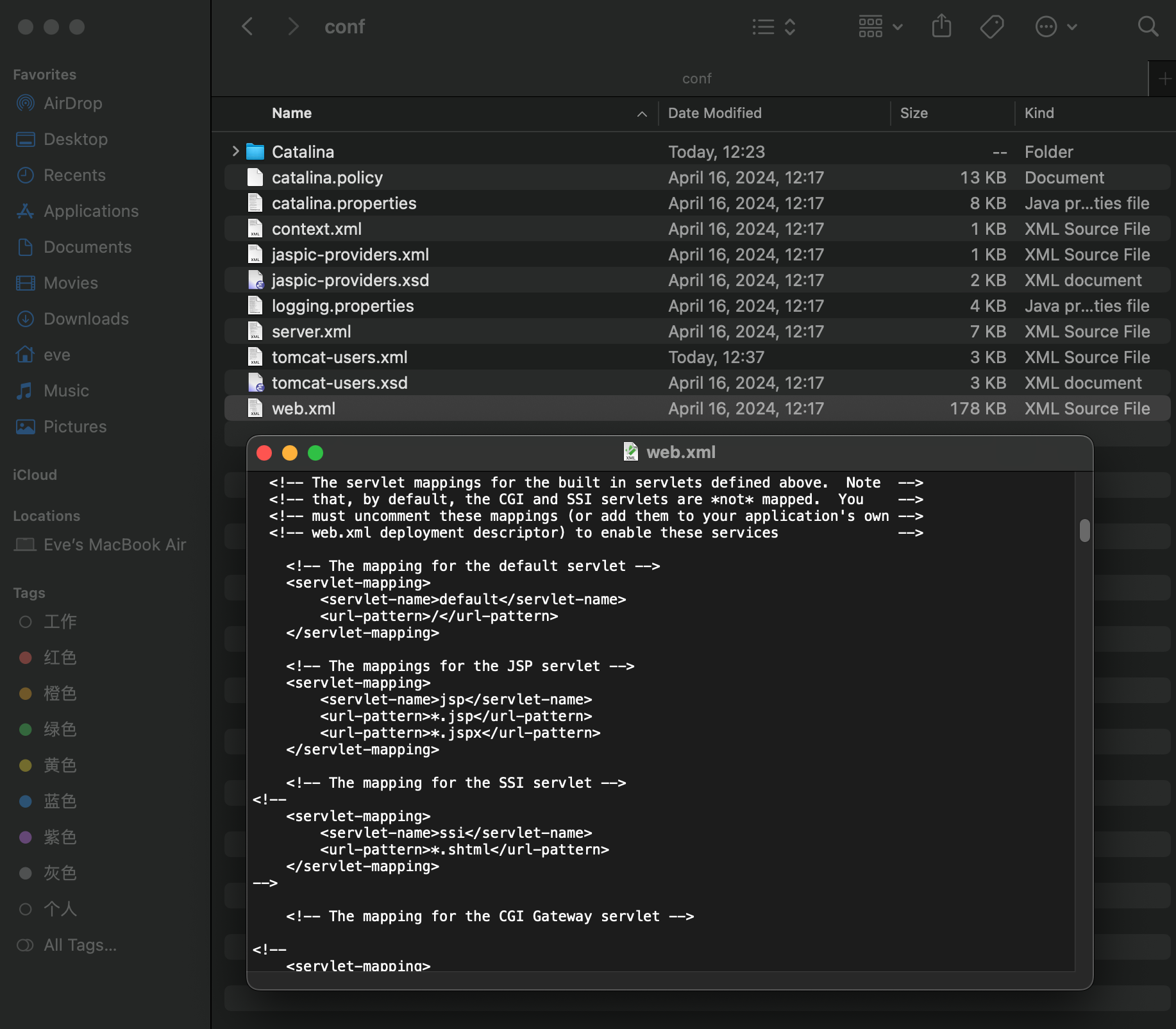Select Recents in the sidebar
The width and height of the screenshot is (1176, 1029).
tap(74, 174)
